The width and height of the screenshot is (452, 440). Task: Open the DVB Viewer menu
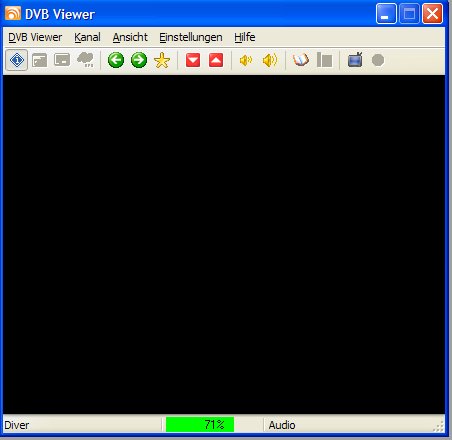[35, 37]
